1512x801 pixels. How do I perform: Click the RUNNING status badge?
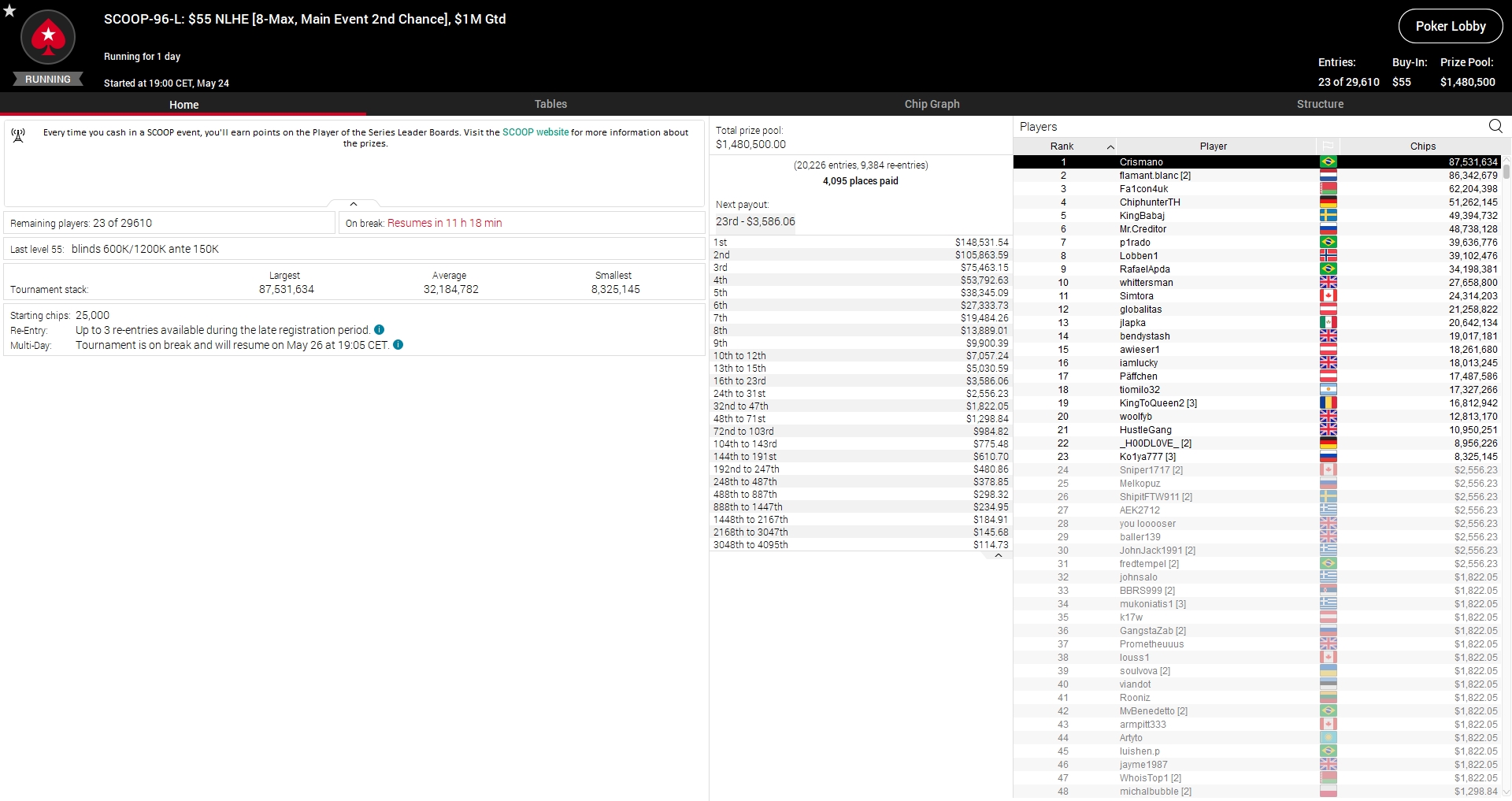coord(47,80)
